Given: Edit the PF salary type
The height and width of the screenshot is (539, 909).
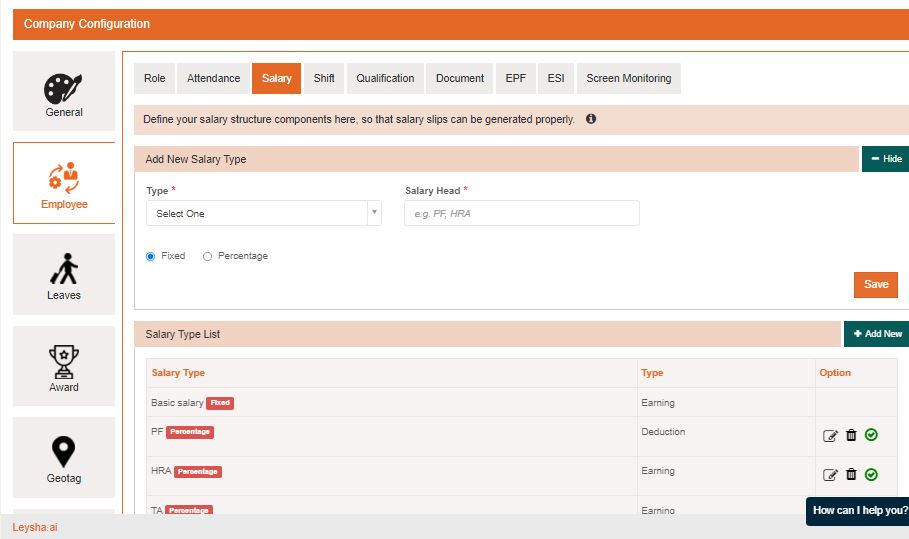Looking at the screenshot, I should click(830, 436).
